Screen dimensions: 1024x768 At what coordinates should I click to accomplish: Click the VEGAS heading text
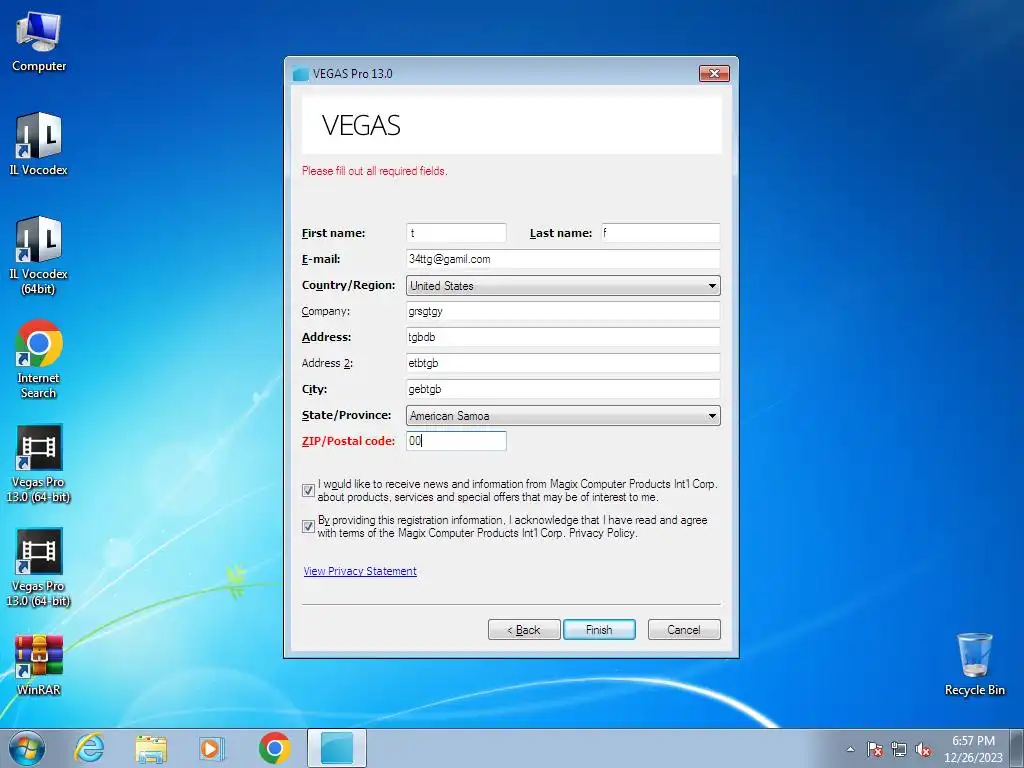click(x=361, y=125)
